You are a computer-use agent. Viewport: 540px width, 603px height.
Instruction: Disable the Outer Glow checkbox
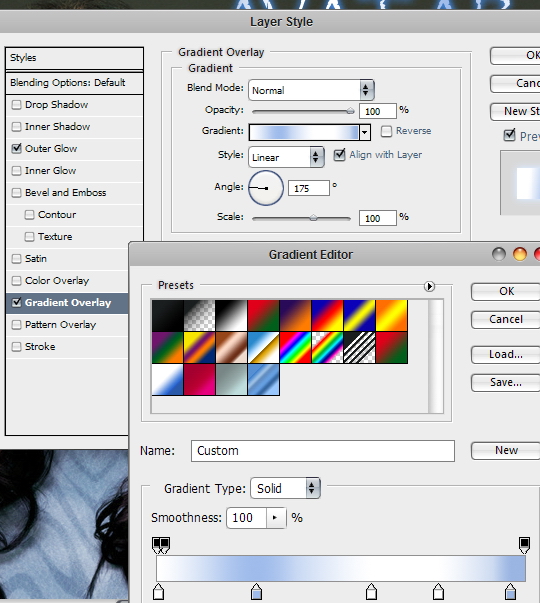(16, 148)
